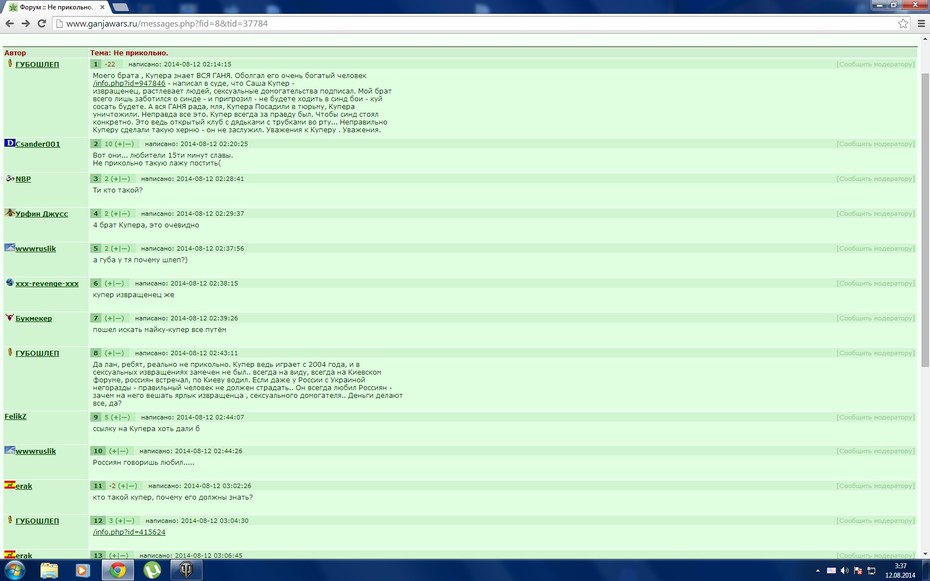The width and height of the screenshot is (930, 581).
Task: Click the vertical page scrollbar
Action: click(924, 219)
